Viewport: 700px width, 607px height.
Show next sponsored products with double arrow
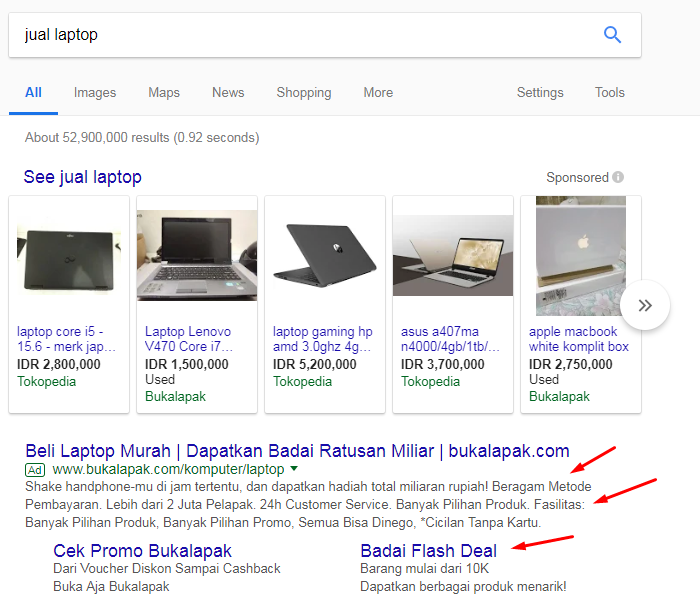tap(645, 305)
